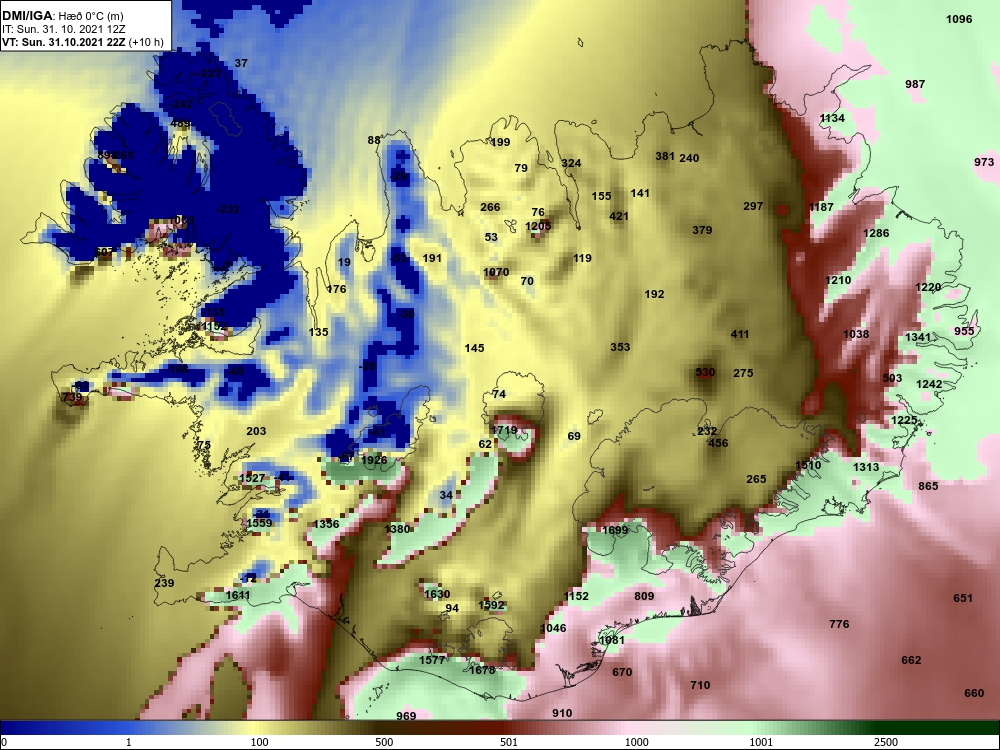Image resolution: width=1000 pixels, height=750 pixels.
Task: Click the map value '809'
Action: coord(644,596)
